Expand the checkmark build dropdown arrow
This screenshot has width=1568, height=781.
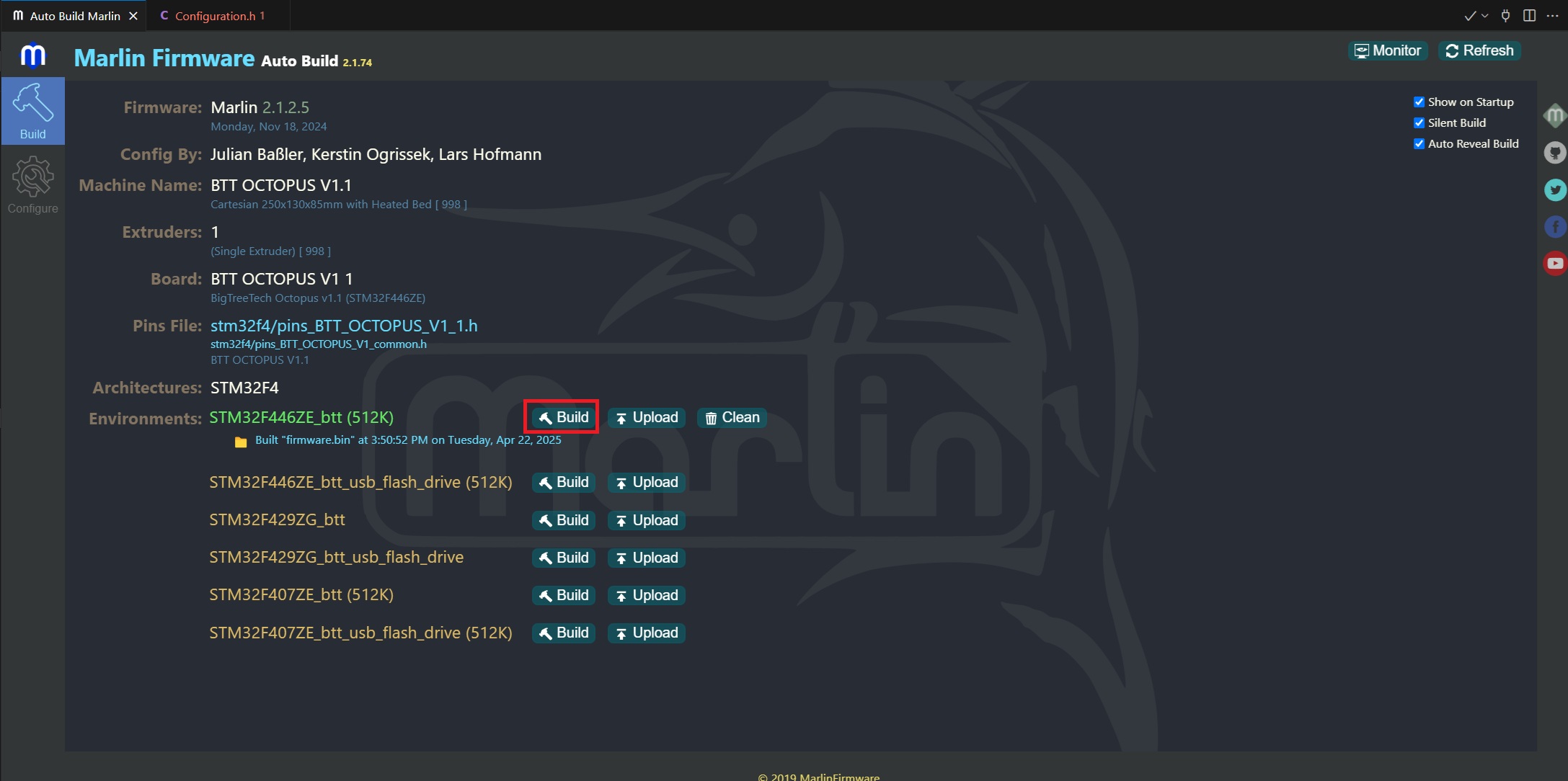(1485, 16)
